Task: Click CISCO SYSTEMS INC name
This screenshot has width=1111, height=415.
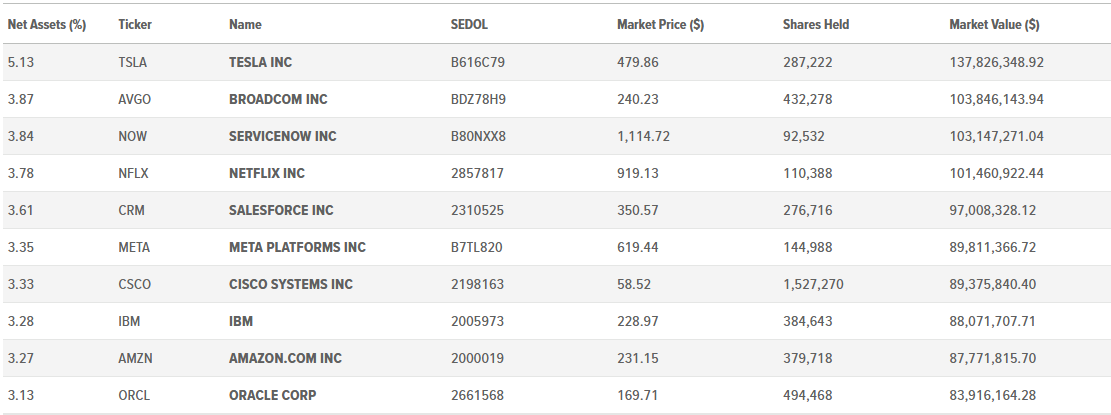Action: click(291, 284)
